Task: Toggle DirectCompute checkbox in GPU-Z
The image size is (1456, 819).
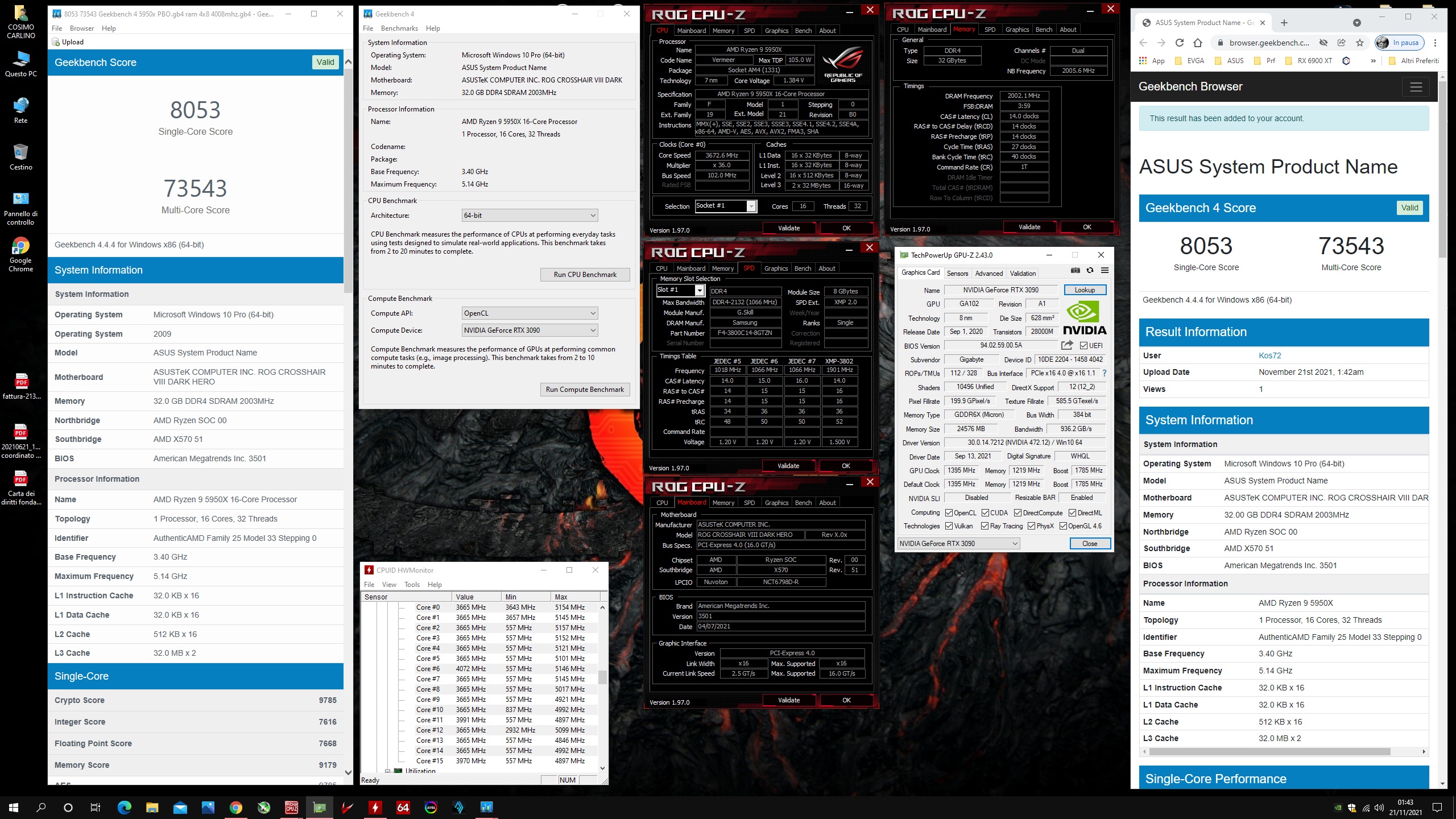Action: tap(1017, 512)
